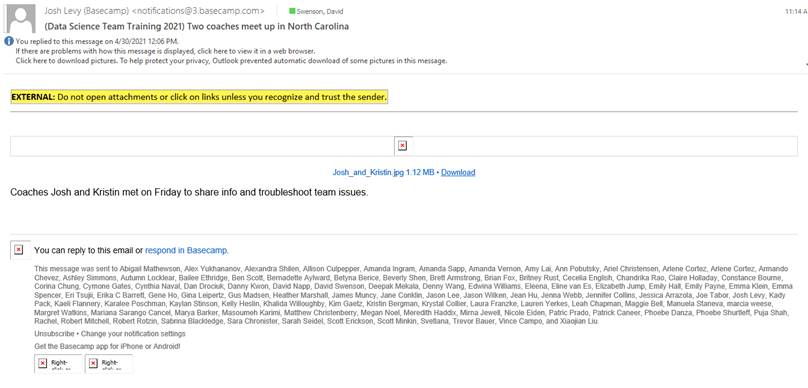
Task: Click the blue info icon beside reply notice
Action: [x=9, y=41]
